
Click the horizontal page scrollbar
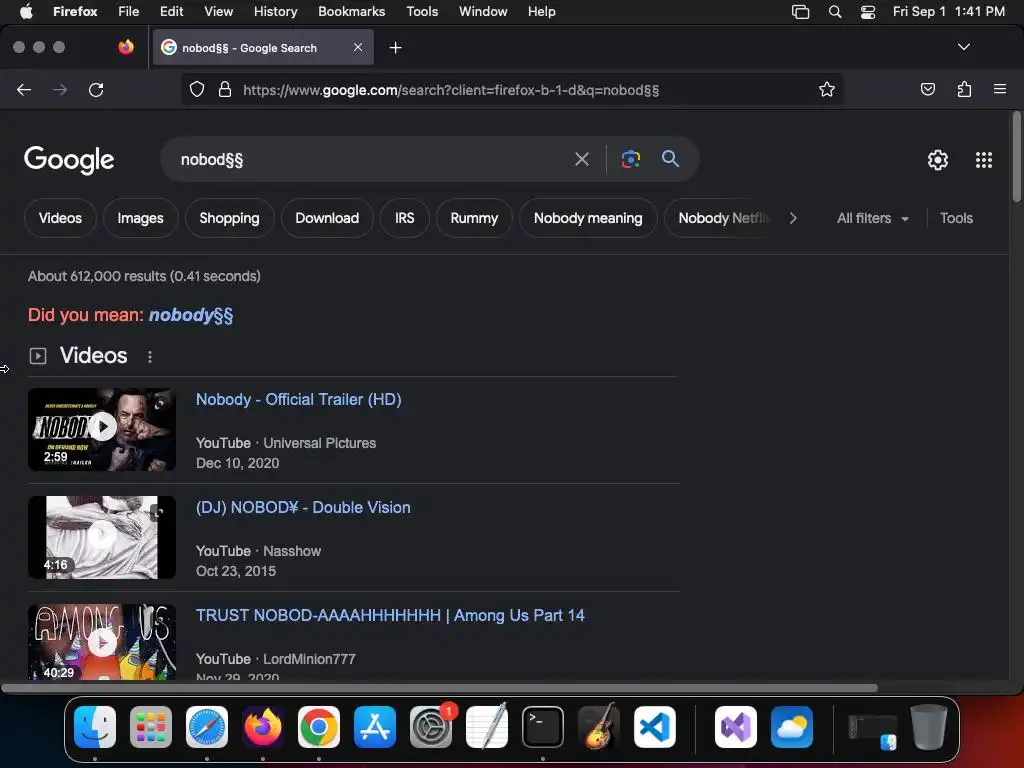pyautogui.click(x=440, y=688)
